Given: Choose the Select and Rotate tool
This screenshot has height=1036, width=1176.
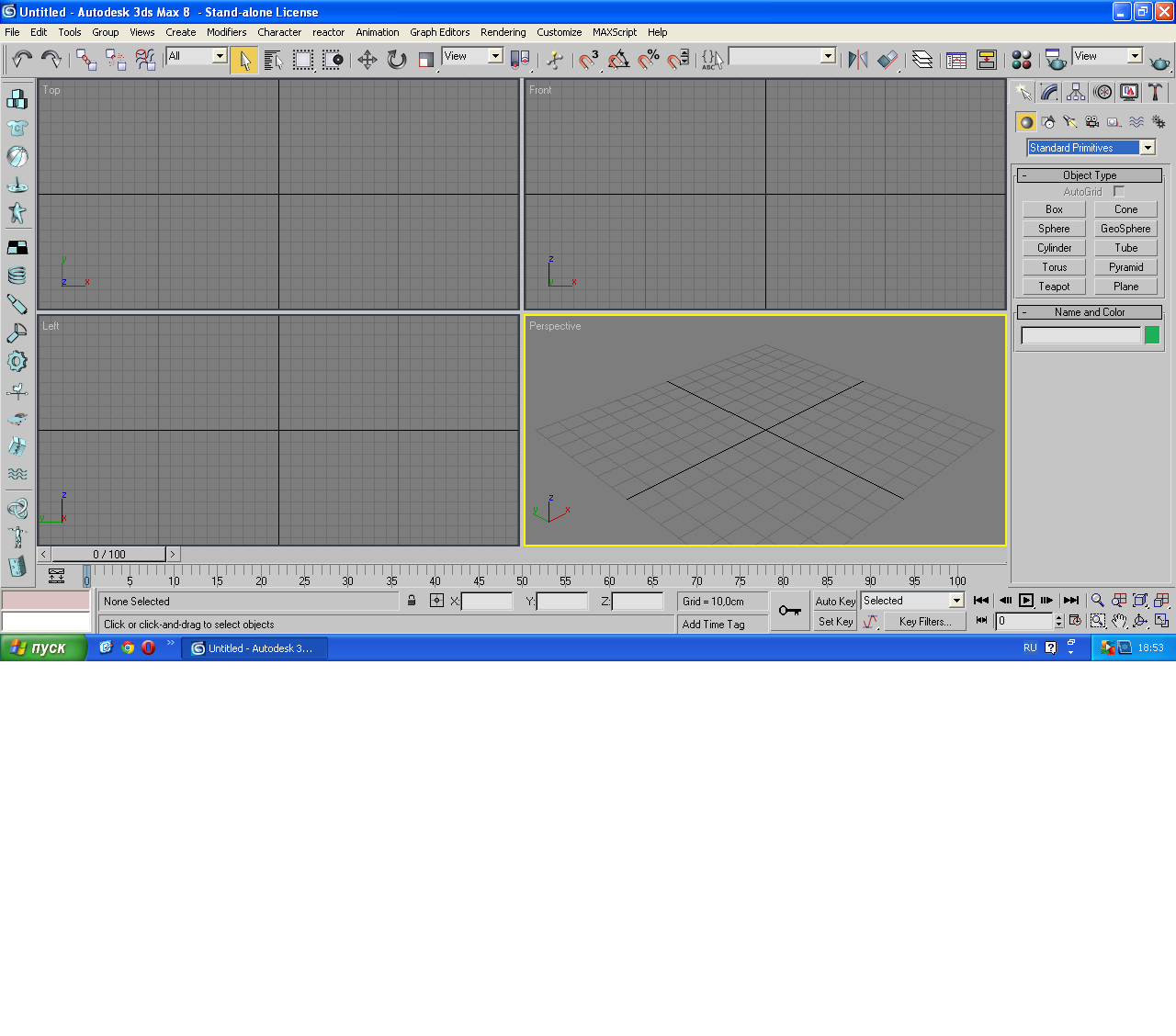Looking at the screenshot, I should click(x=397, y=60).
